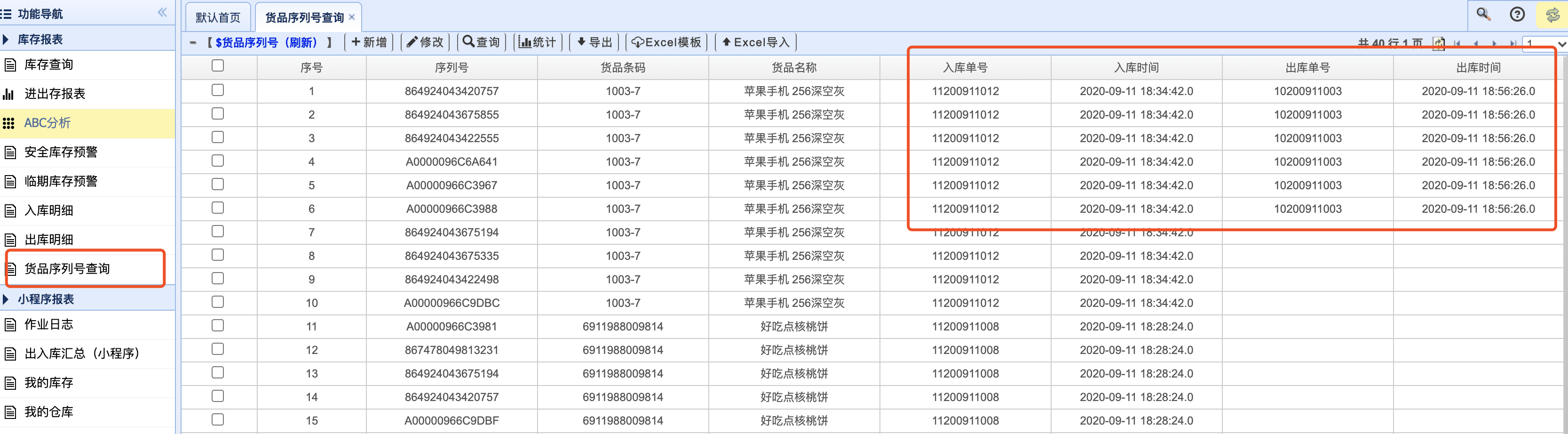
Task: Click the Excel导入 button
Action: click(x=755, y=42)
